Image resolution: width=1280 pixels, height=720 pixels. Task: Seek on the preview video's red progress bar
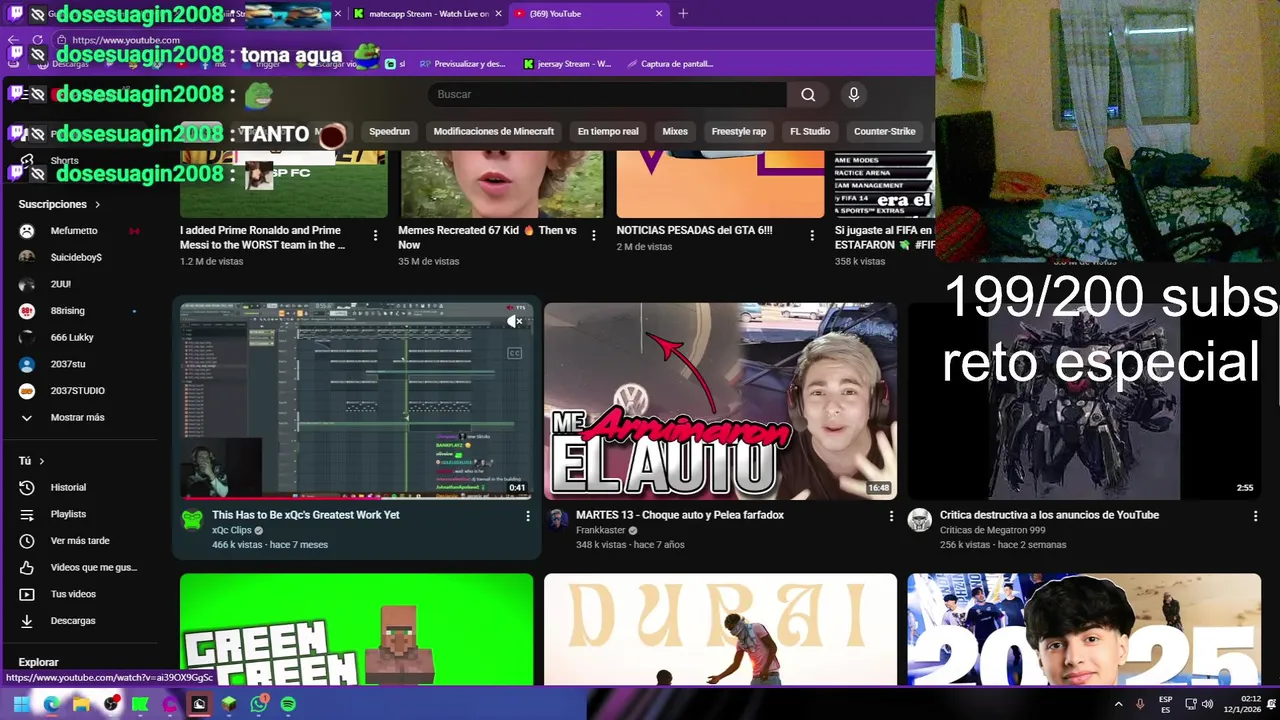(357, 497)
